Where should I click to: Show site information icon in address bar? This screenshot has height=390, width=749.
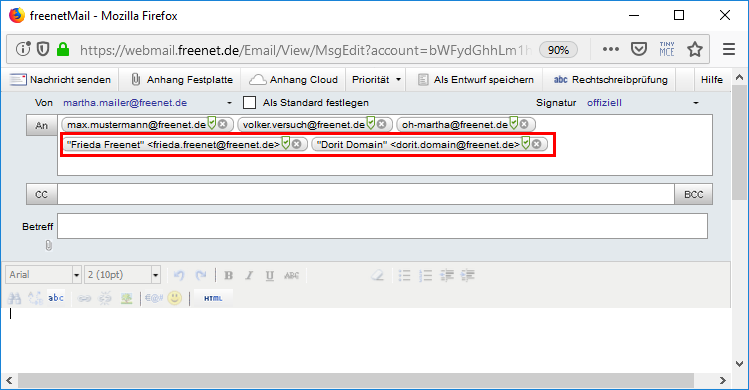(23, 49)
